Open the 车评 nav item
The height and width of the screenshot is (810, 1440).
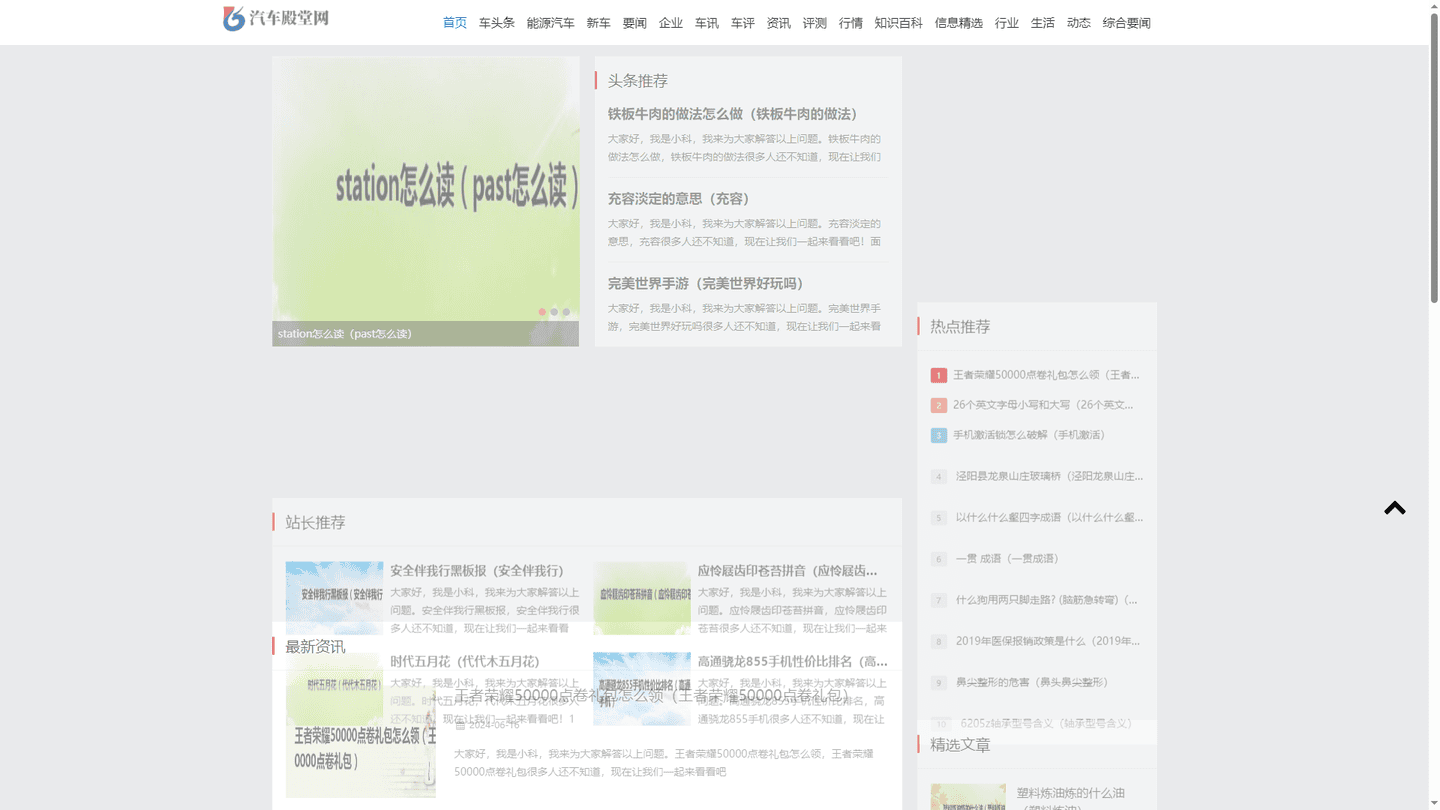point(743,23)
